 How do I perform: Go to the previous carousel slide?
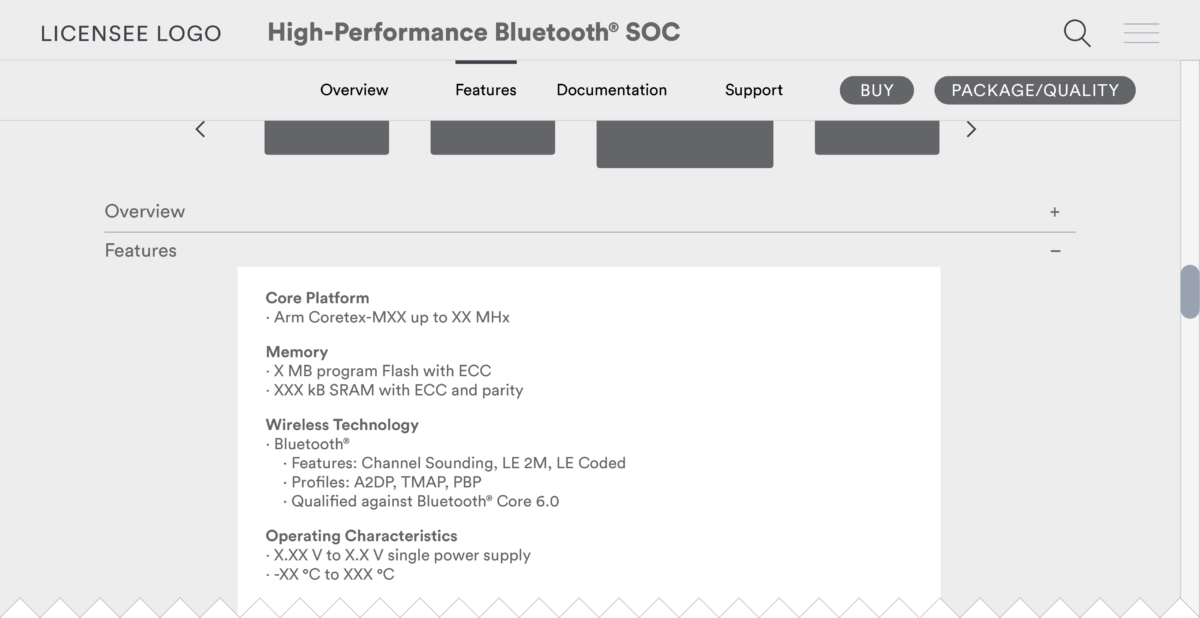click(200, 129)
